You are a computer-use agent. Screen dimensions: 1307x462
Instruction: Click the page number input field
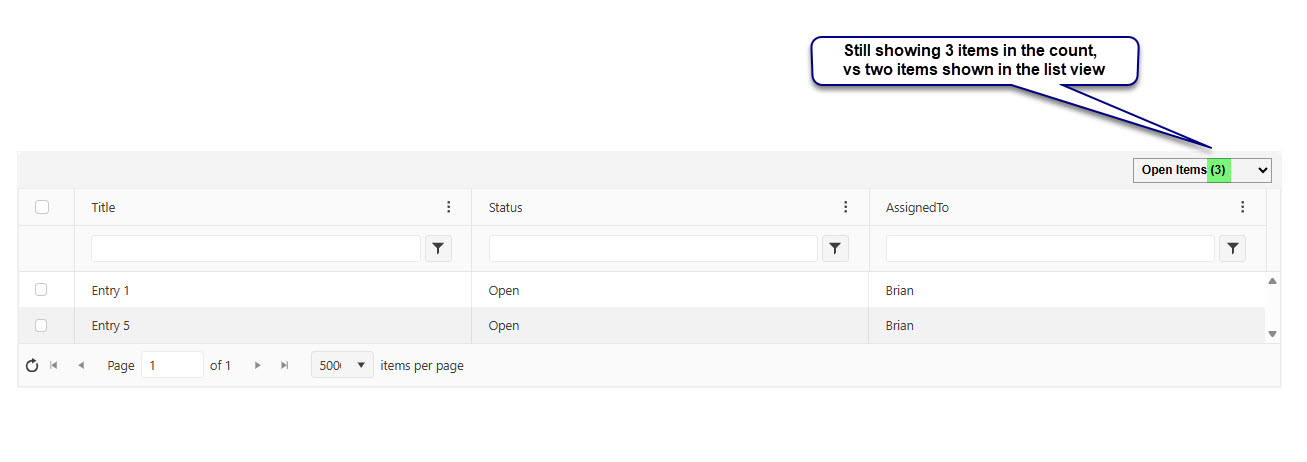[x=172, y=365]
